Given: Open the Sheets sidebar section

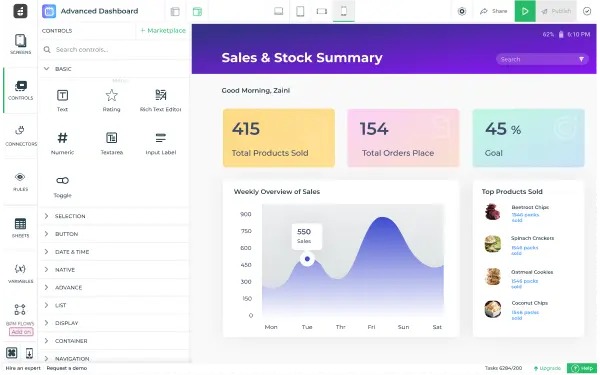Looking at the screenshot, I should coord(20,228).
